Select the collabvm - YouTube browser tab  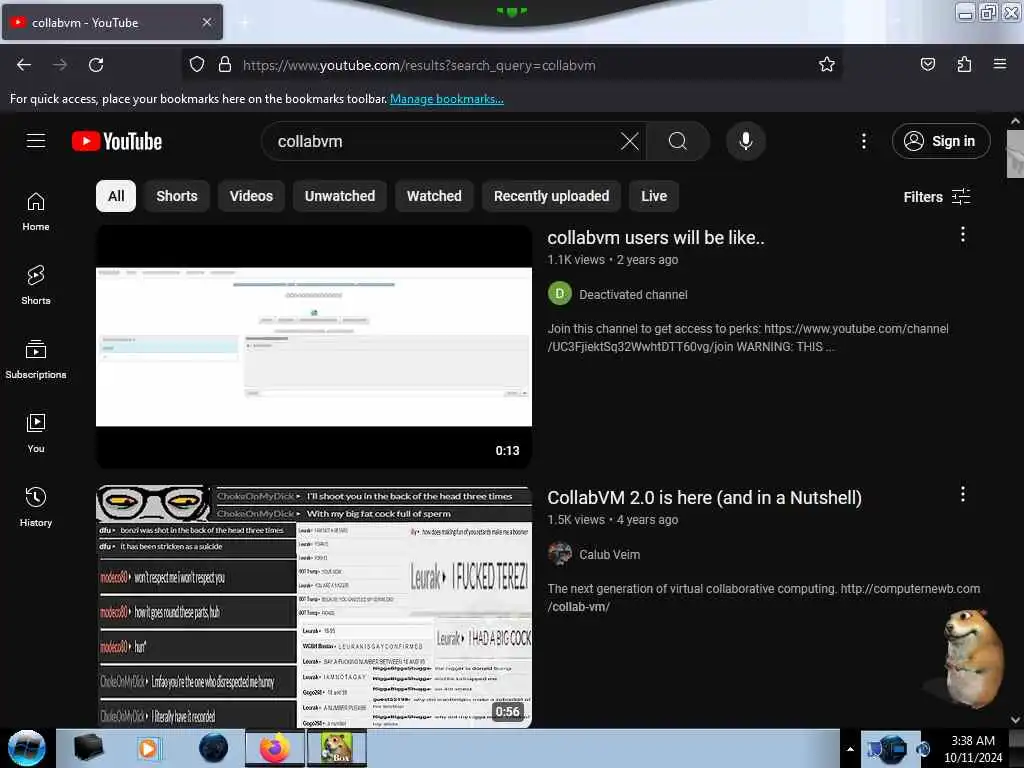coord(112,22)
